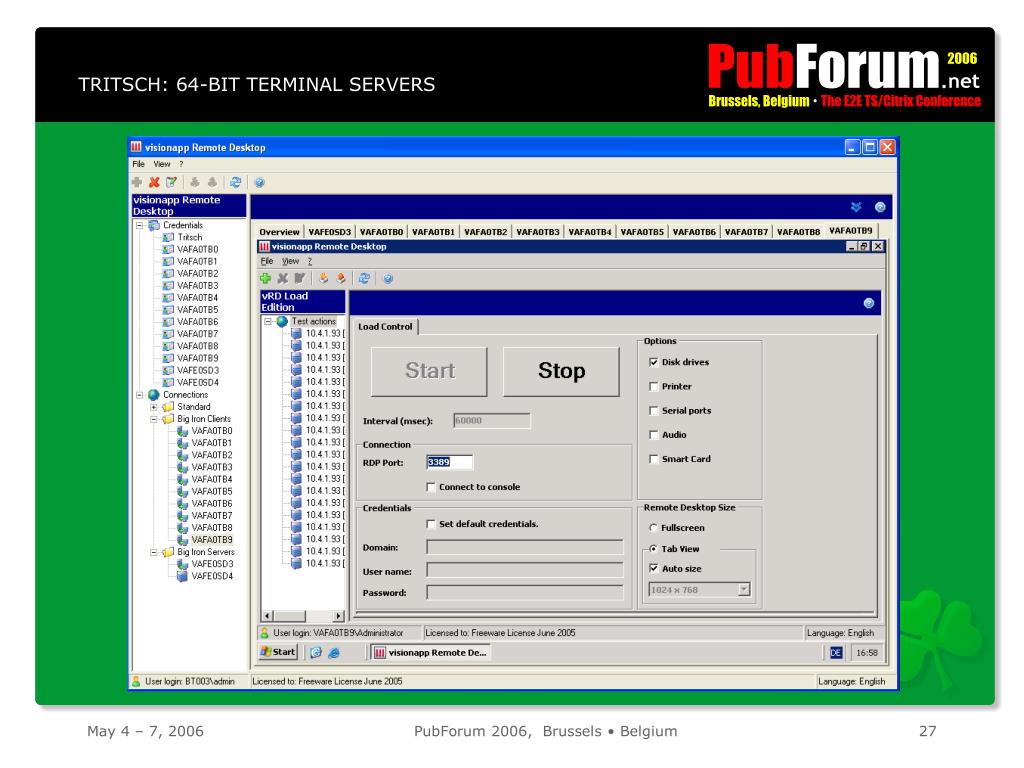This screenshot has width=1024, height=768.
Task: Enable the Audio checkbox
Action: pyautogui.click(x=654, y=434)
